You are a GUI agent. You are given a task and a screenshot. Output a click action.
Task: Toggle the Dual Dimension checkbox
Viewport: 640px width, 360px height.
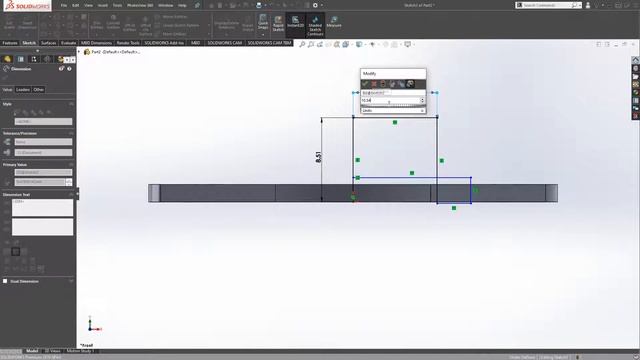pos(5,281)
